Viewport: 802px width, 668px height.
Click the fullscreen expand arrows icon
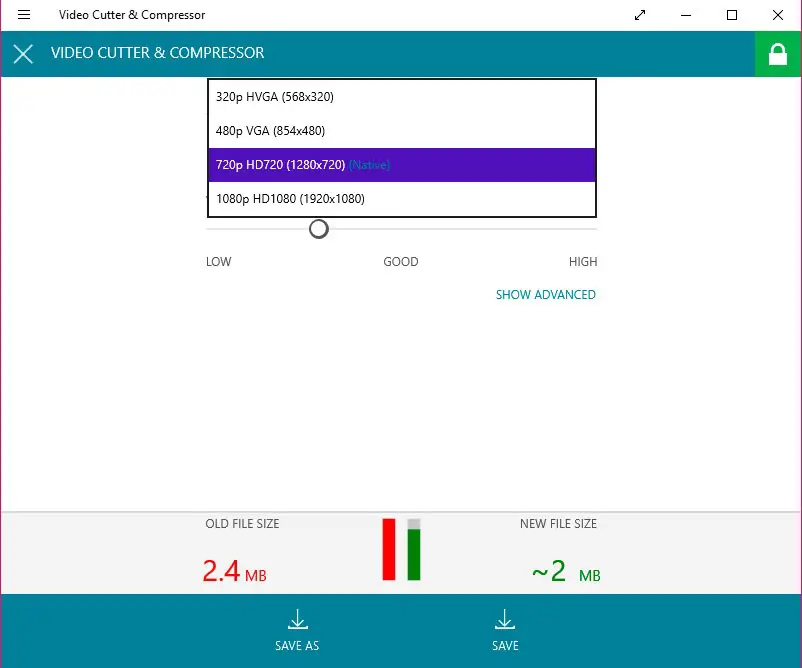(640, 15)
